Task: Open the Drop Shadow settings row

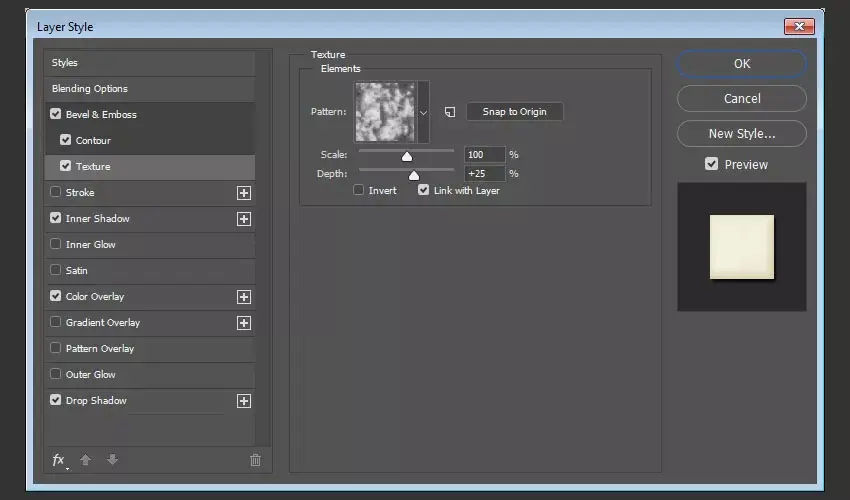Action: pos(150,401)
